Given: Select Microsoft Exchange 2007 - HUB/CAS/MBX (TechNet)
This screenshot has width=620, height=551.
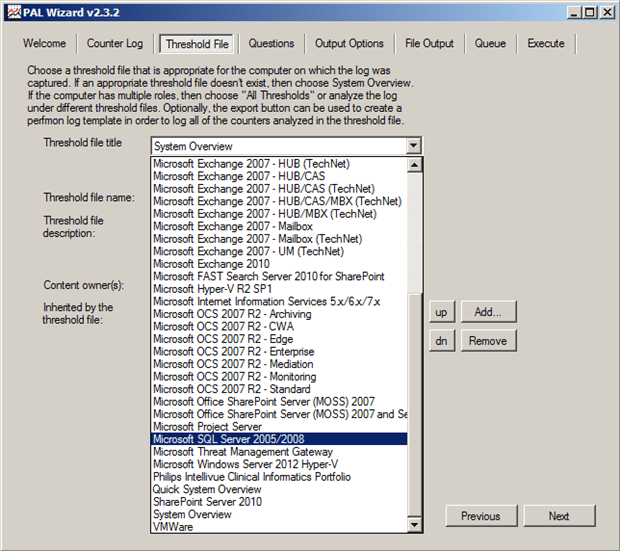Looking at the screenshot, I should point(279,201).
